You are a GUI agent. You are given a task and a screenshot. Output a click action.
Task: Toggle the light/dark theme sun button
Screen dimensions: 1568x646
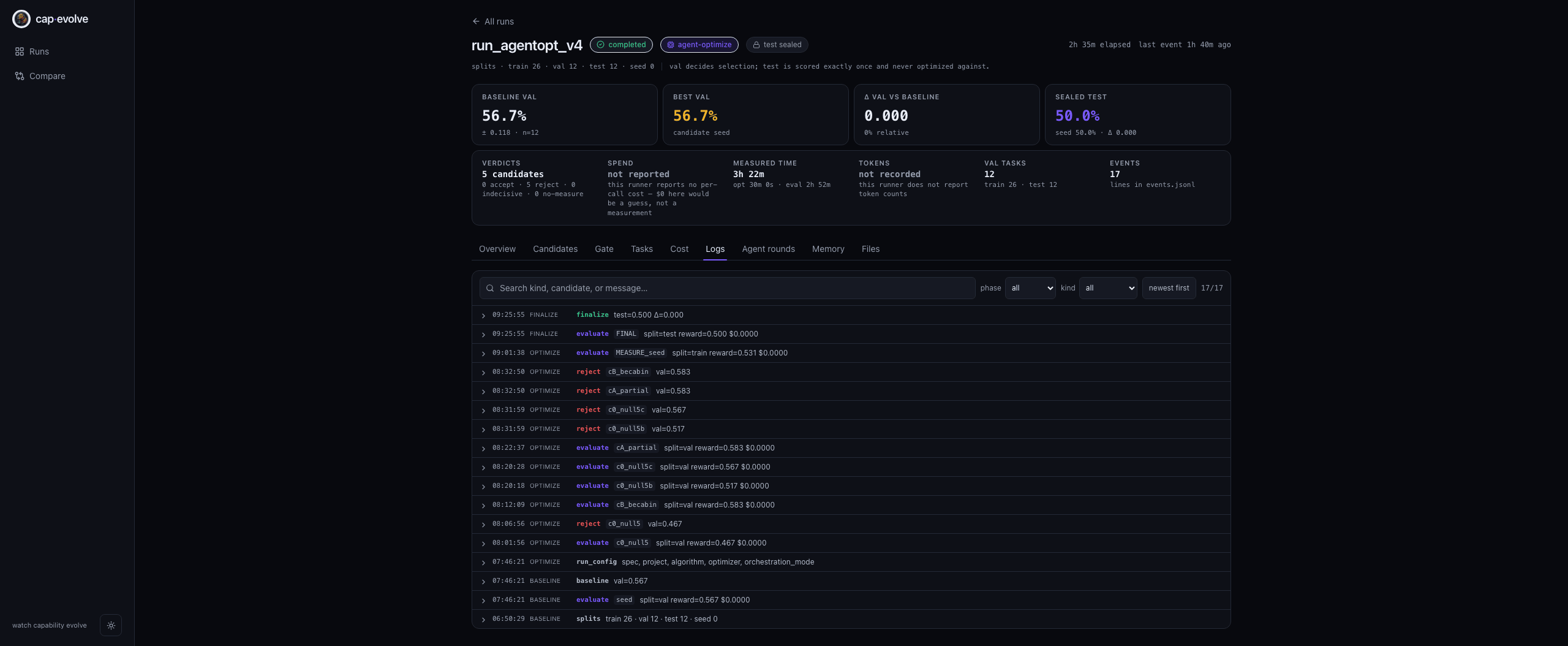[111, 625]
